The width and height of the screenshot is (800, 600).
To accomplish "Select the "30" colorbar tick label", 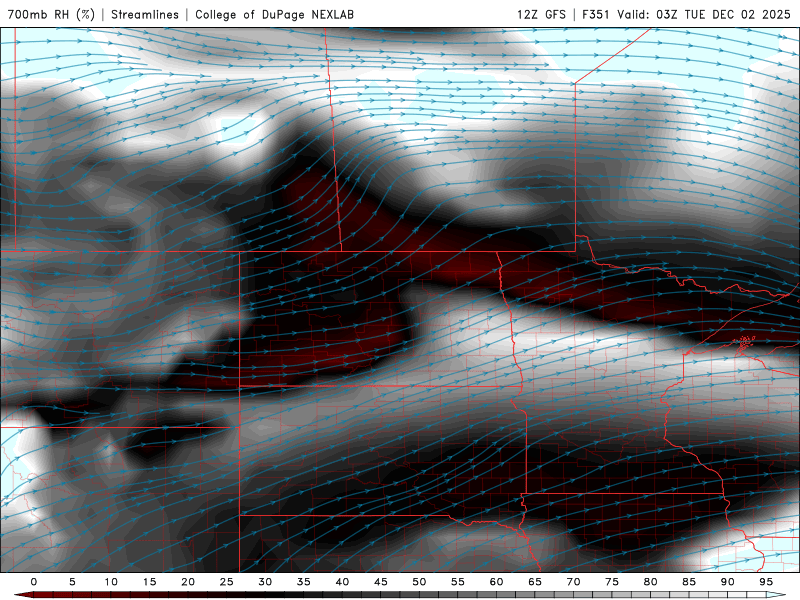I will coord(265,582).
